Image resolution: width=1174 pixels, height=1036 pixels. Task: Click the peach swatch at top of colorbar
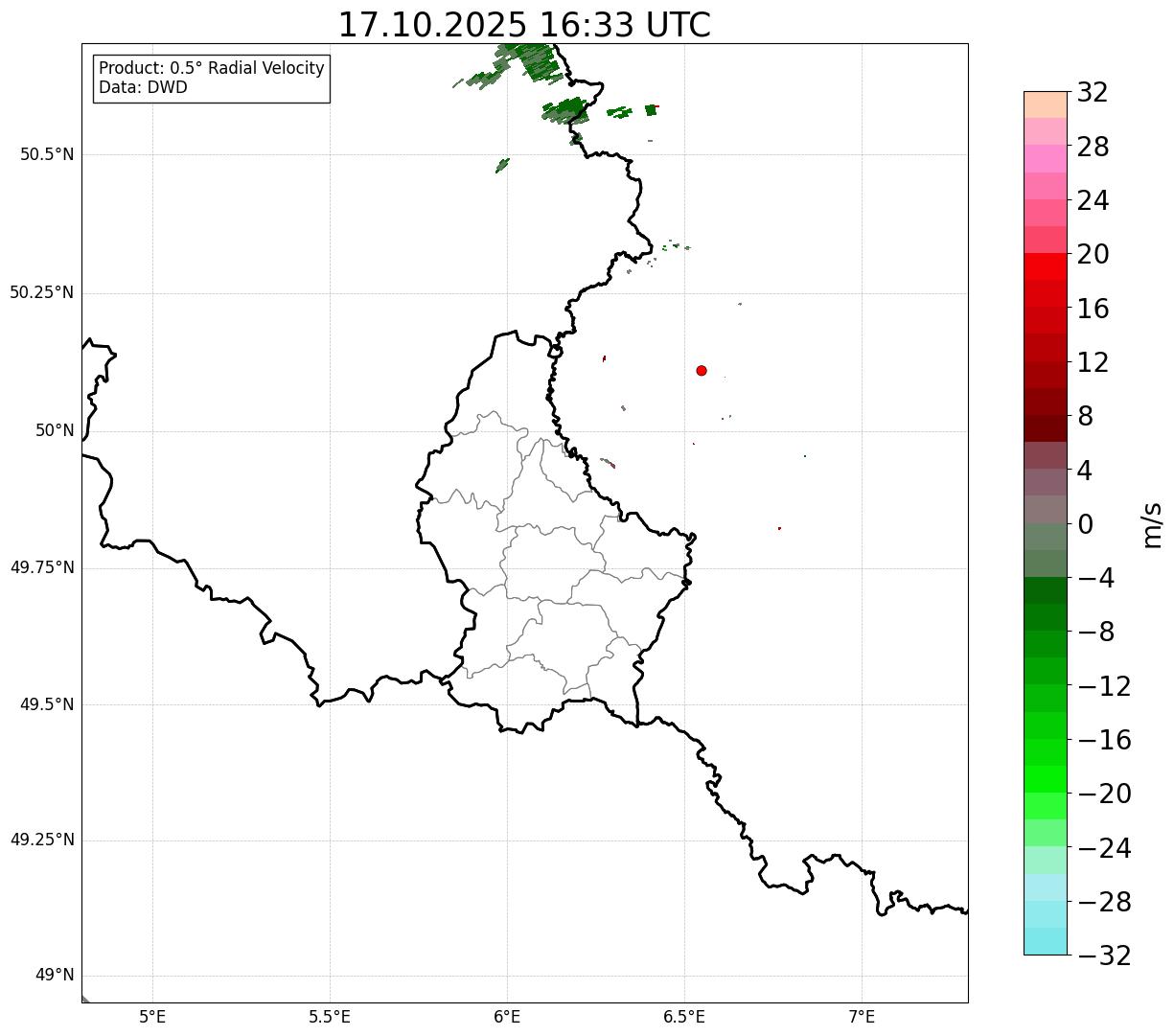click(x=1046, y=104)
